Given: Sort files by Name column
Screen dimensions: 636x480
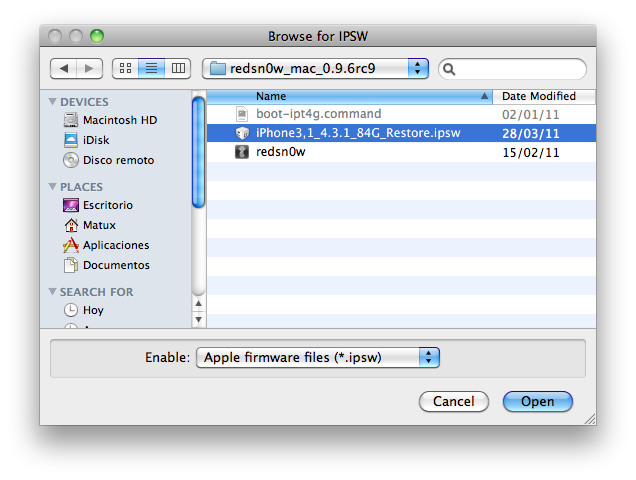Looking at the screenshot, I should (349, 97).
